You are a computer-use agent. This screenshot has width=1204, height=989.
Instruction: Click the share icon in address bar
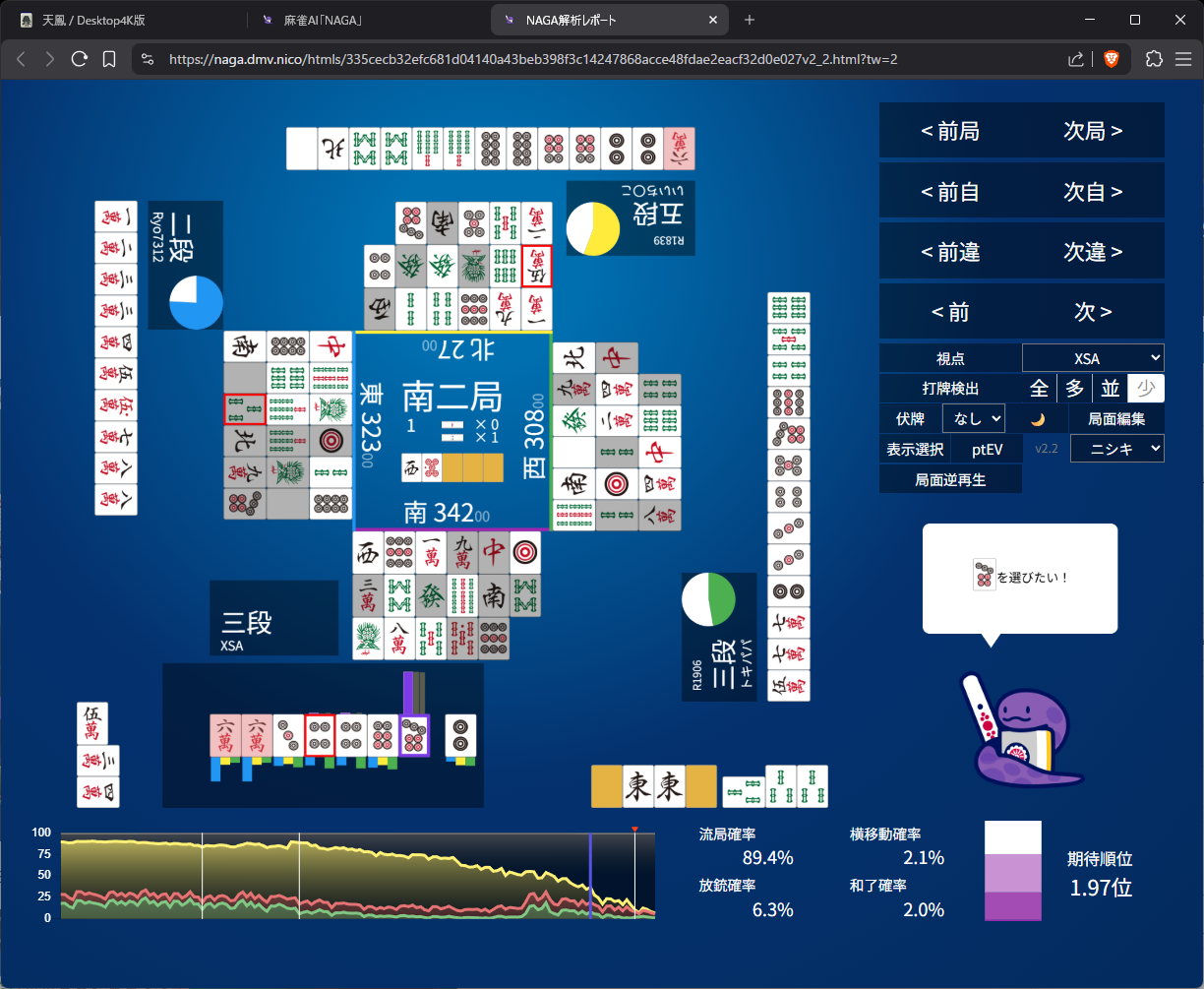pyautogui.click(x=1076, y=59)
